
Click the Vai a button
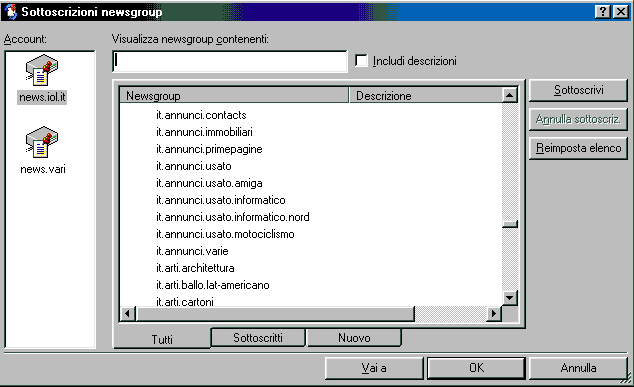tap(374, 368)
